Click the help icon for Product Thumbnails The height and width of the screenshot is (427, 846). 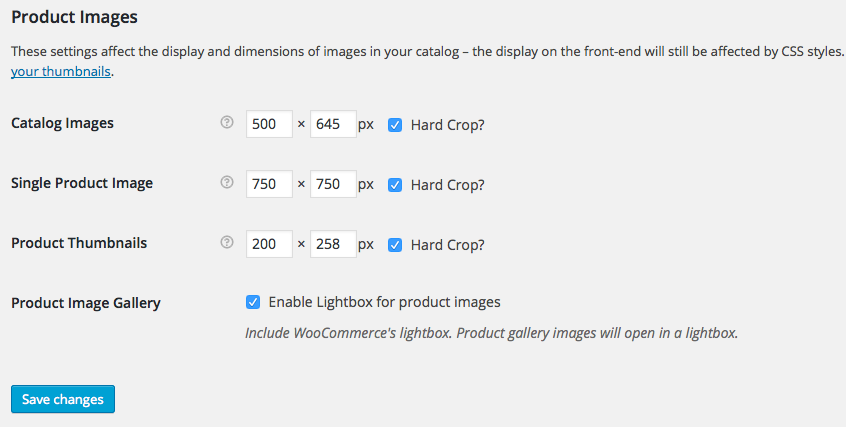coord(226,243)
